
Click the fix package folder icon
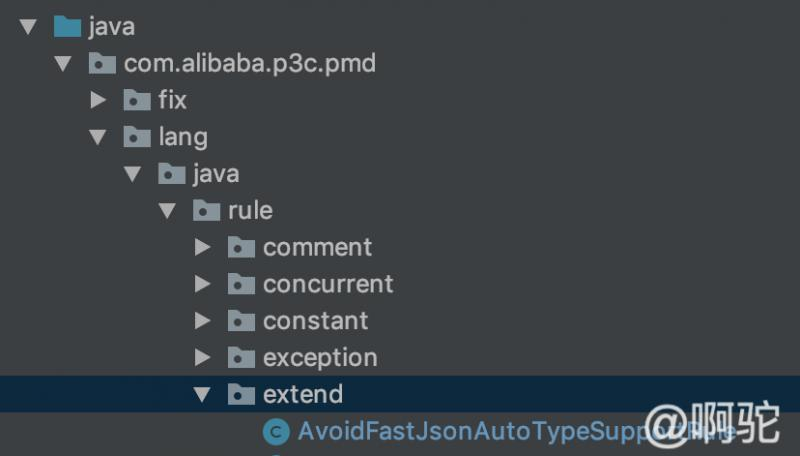tap(137, 100)
